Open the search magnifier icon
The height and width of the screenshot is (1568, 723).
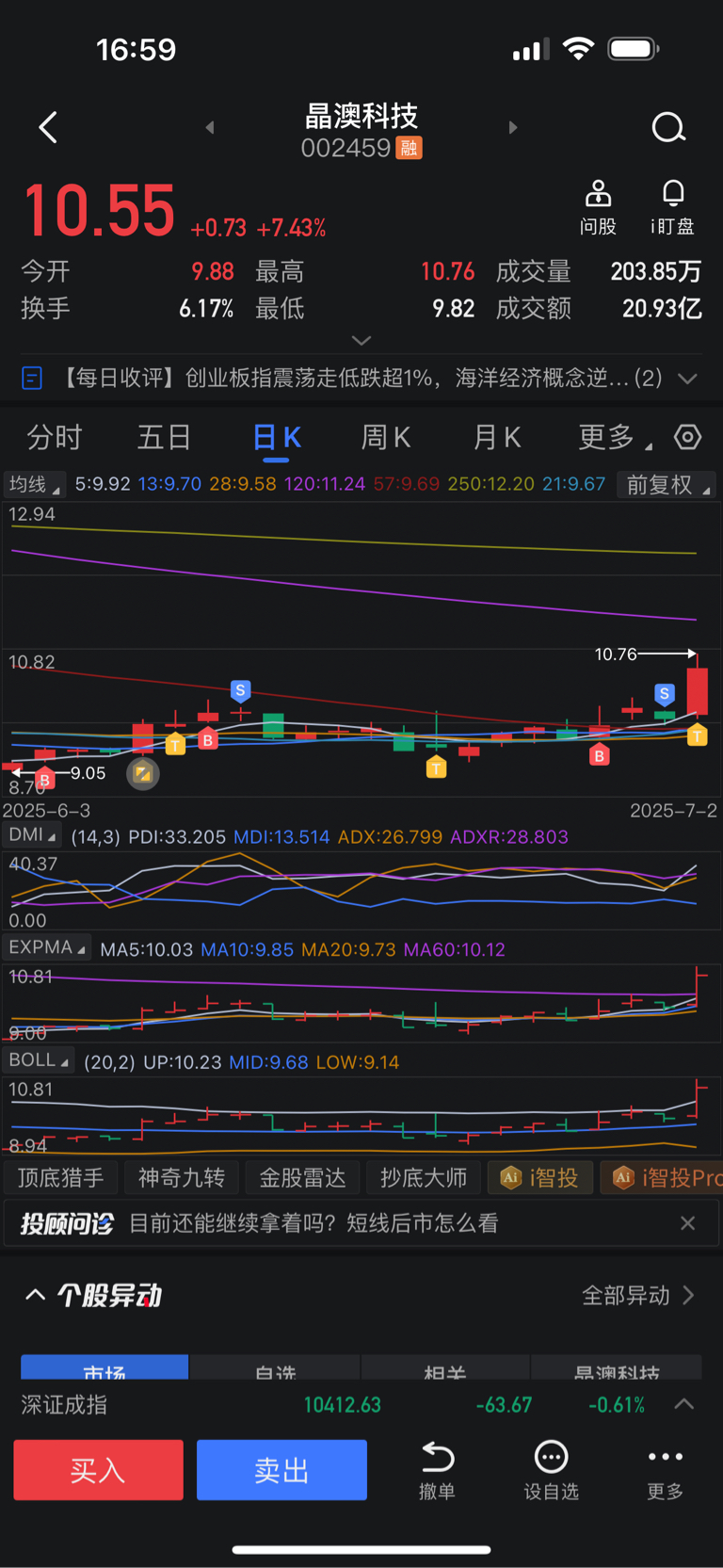point(668,127)
